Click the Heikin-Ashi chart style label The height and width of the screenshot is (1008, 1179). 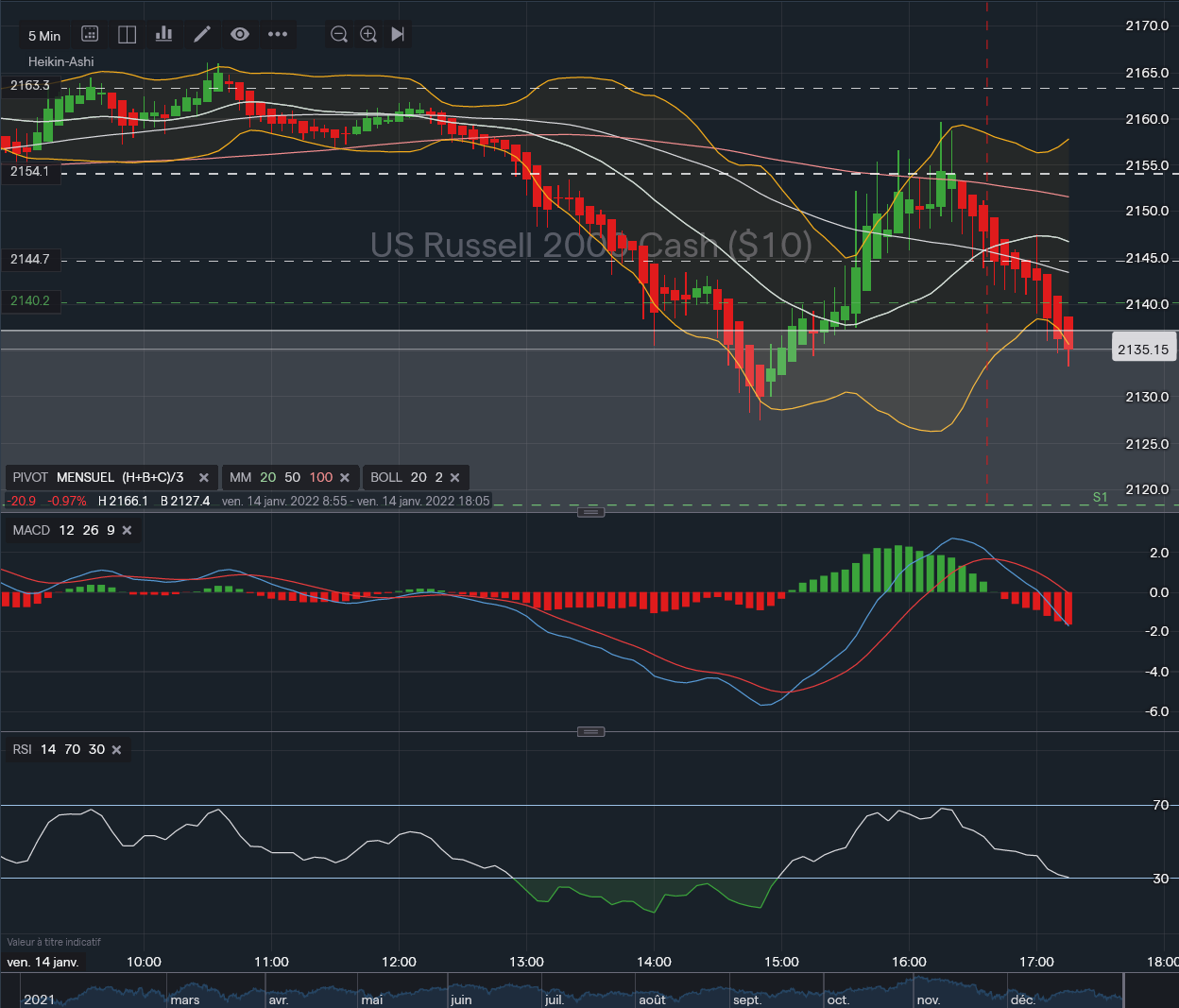[61, 61]
